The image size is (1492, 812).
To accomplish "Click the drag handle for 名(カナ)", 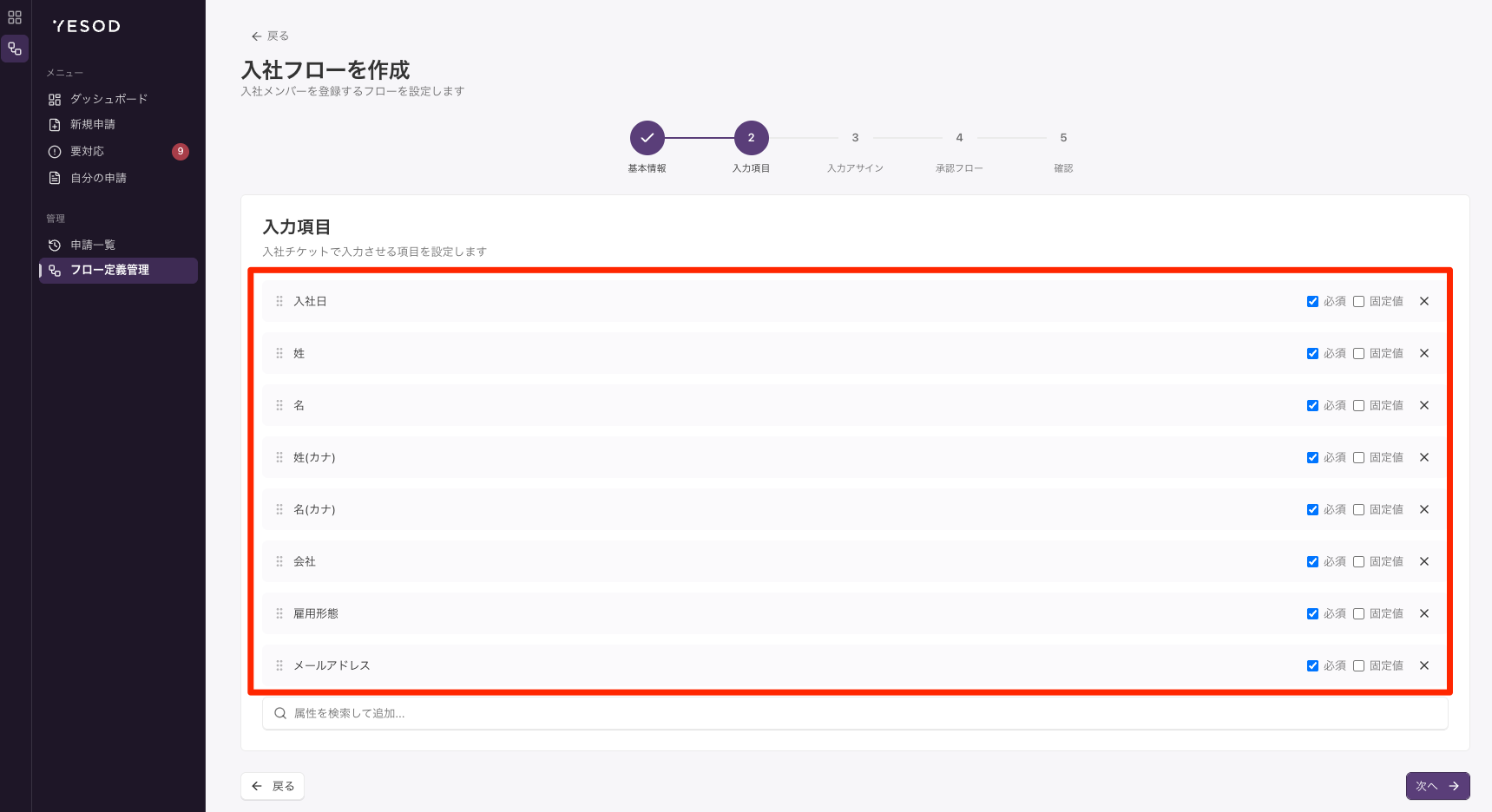I will click(x=279, y=509).
